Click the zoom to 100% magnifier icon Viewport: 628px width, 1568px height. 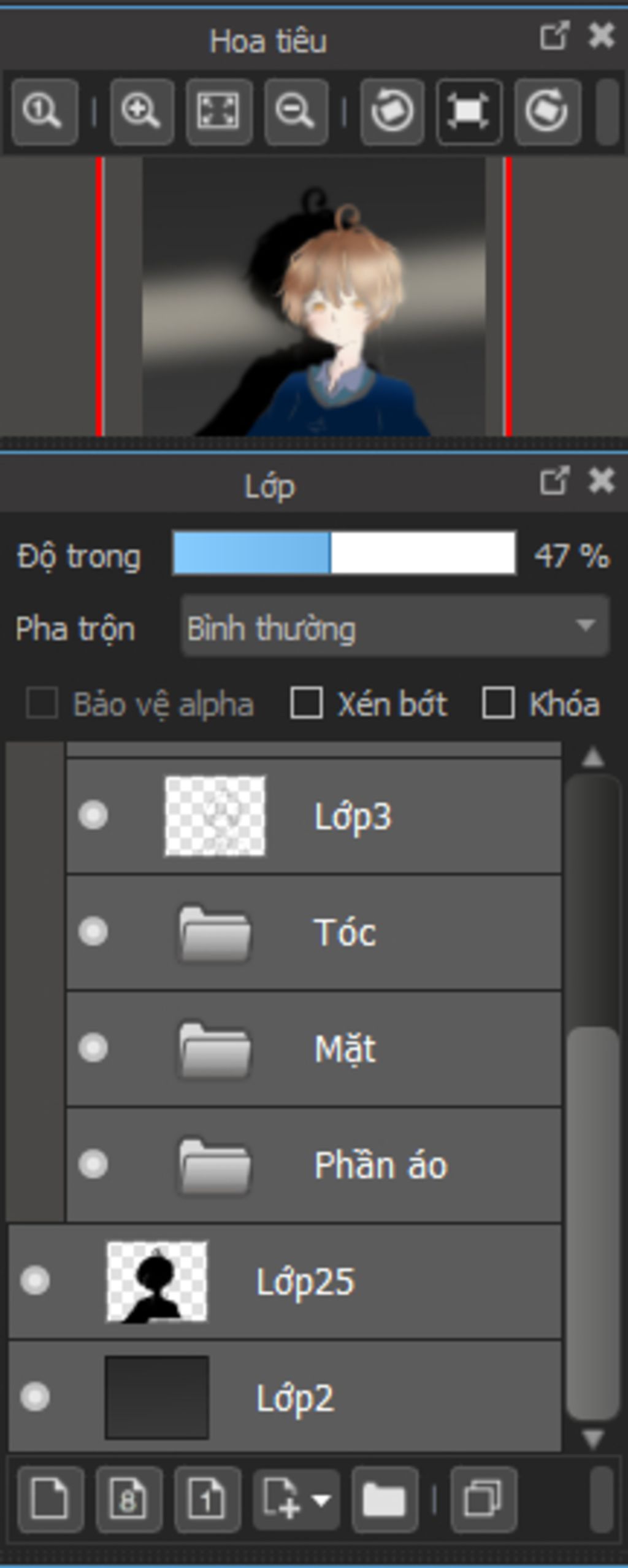45,112
